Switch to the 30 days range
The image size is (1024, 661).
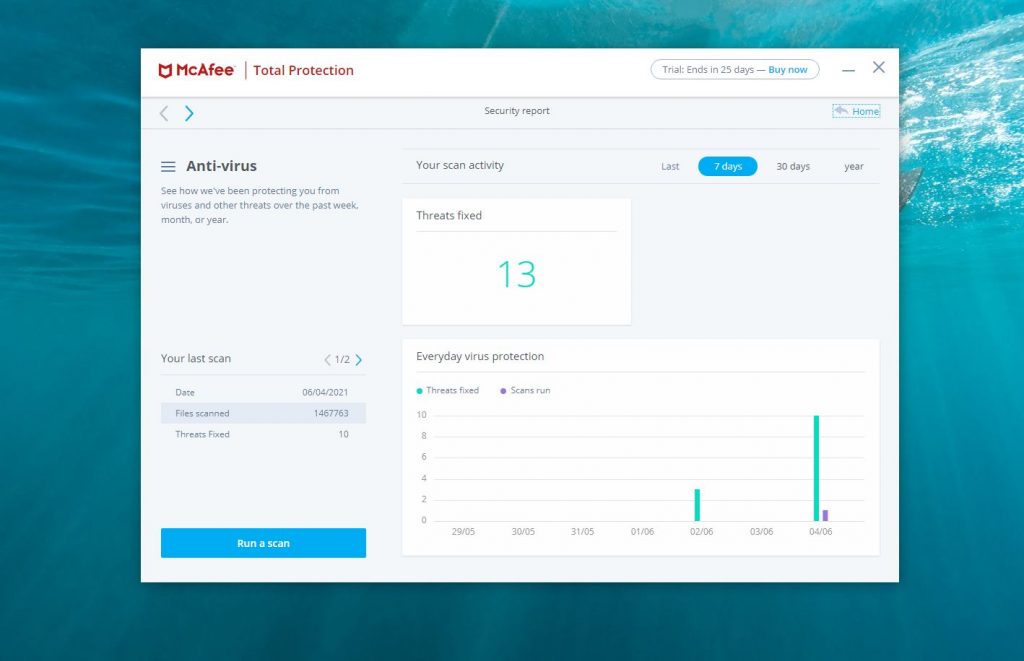793,167
